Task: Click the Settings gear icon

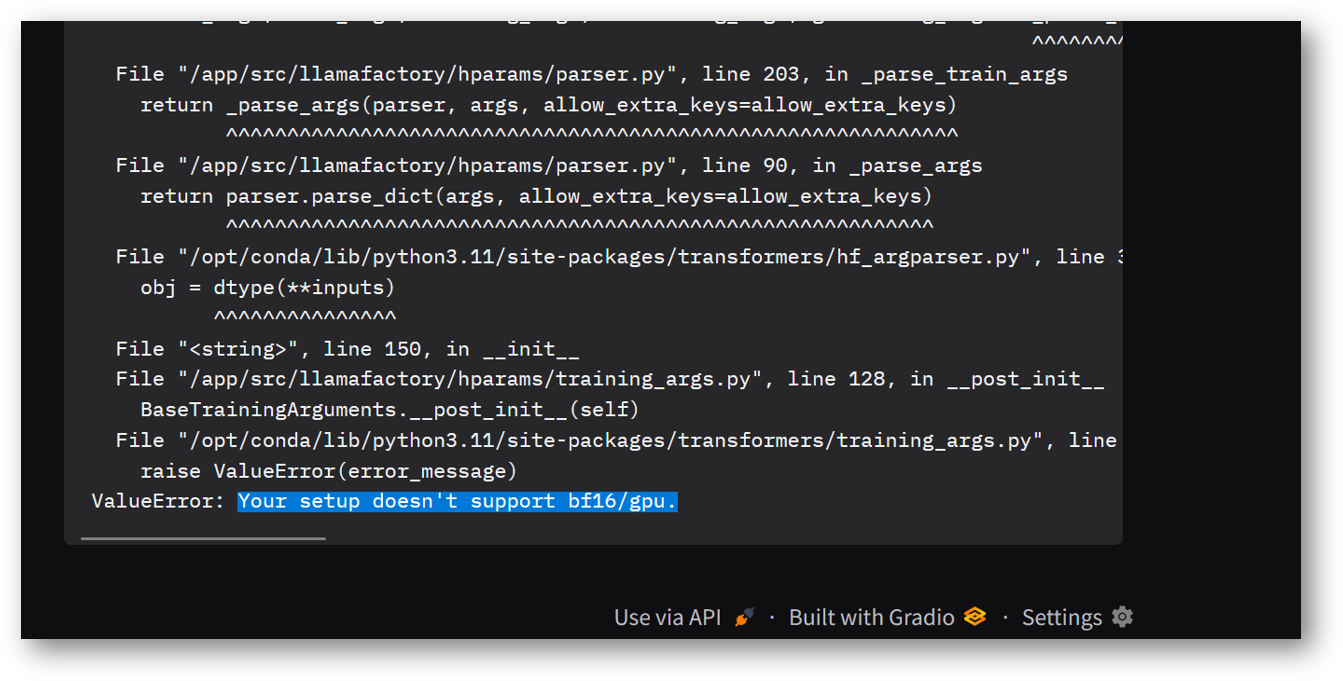Action: coord(1121,617)
